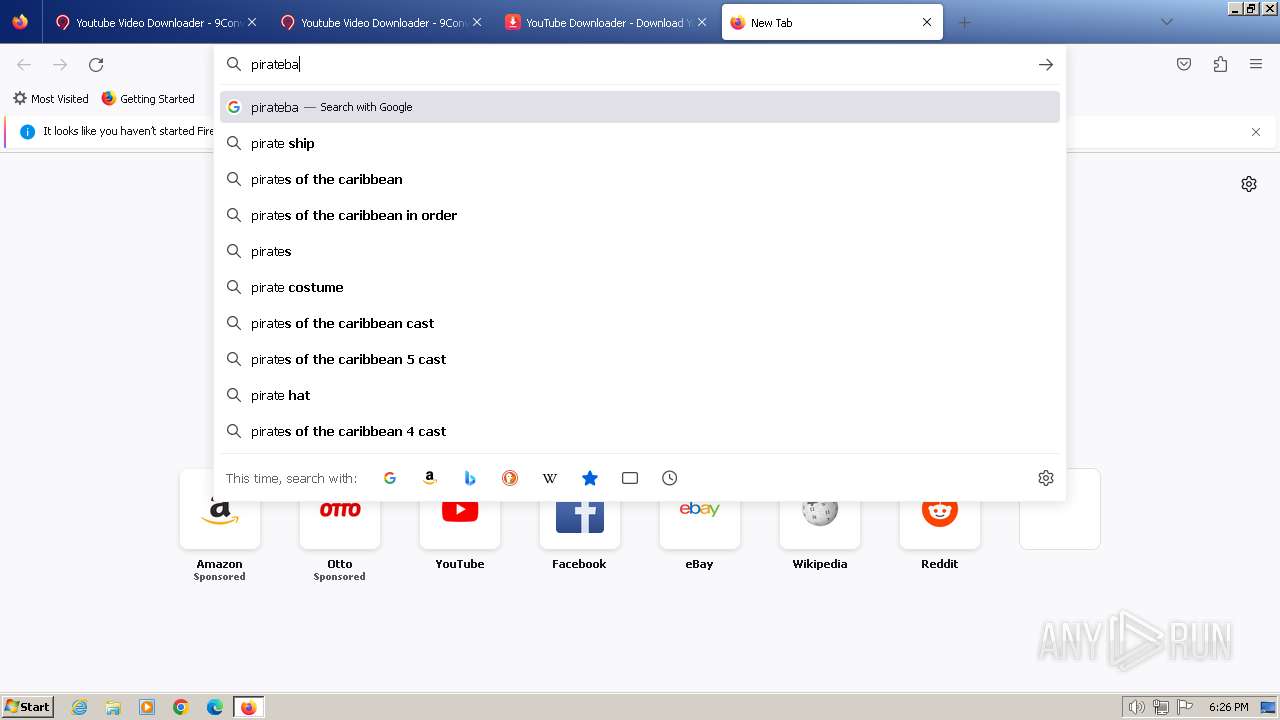List all tabs with chevron button

click(1167, 22)
